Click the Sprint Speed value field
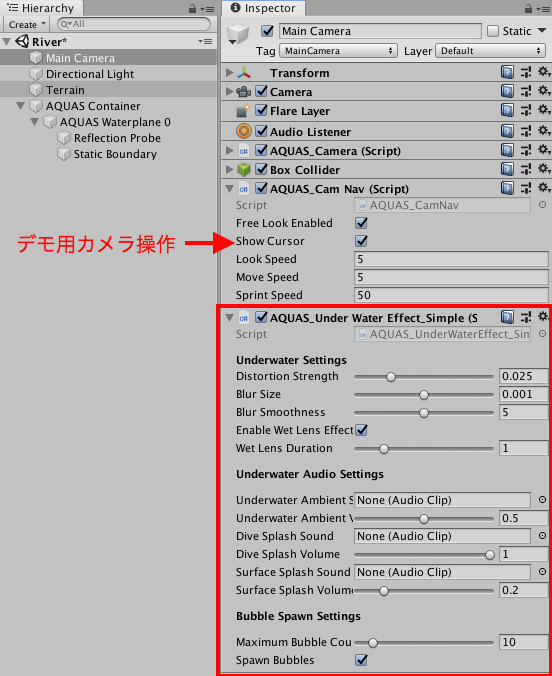 point(451,295)
